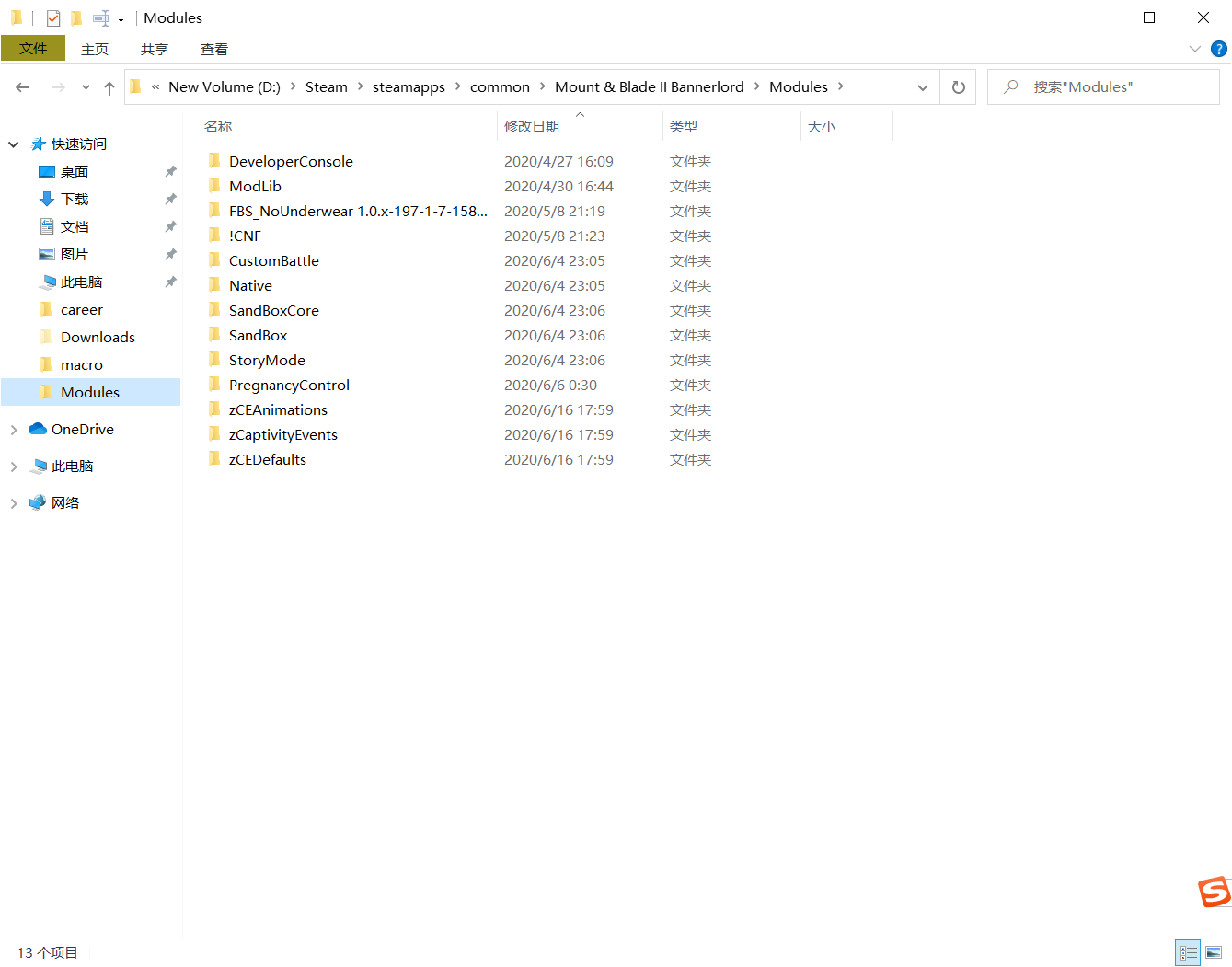Open recent locations dropdown arrow

pos(86,87)
